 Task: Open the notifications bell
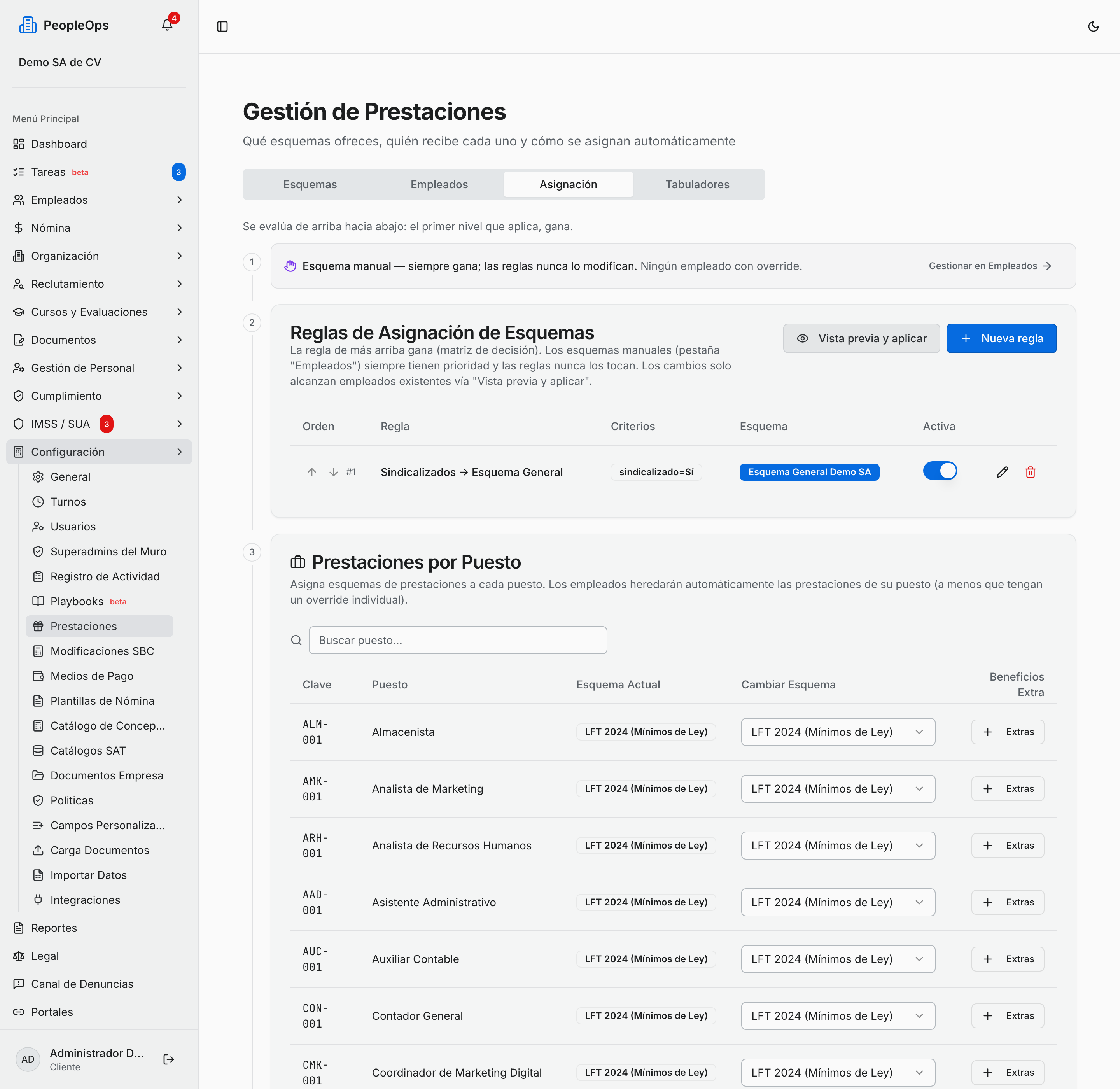tap(167, 25)
